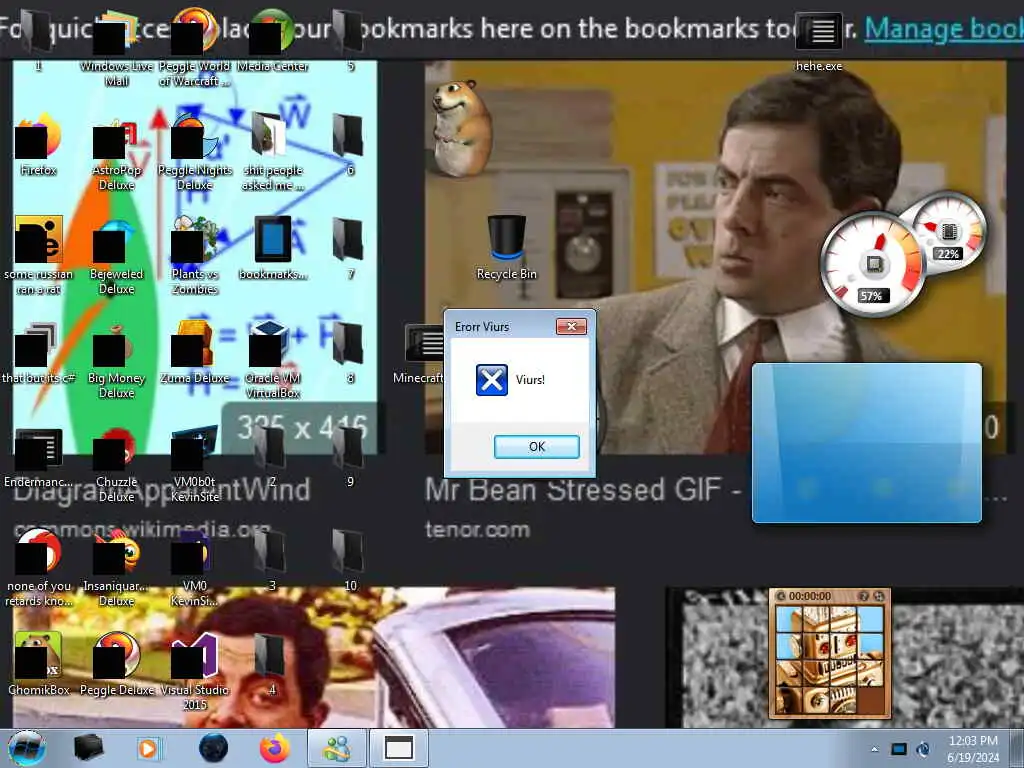Viewport: 1024px width, 768px height.
Task: Select Peggle World of Warcraft desktop icon
Action: [x=195, y=46]
